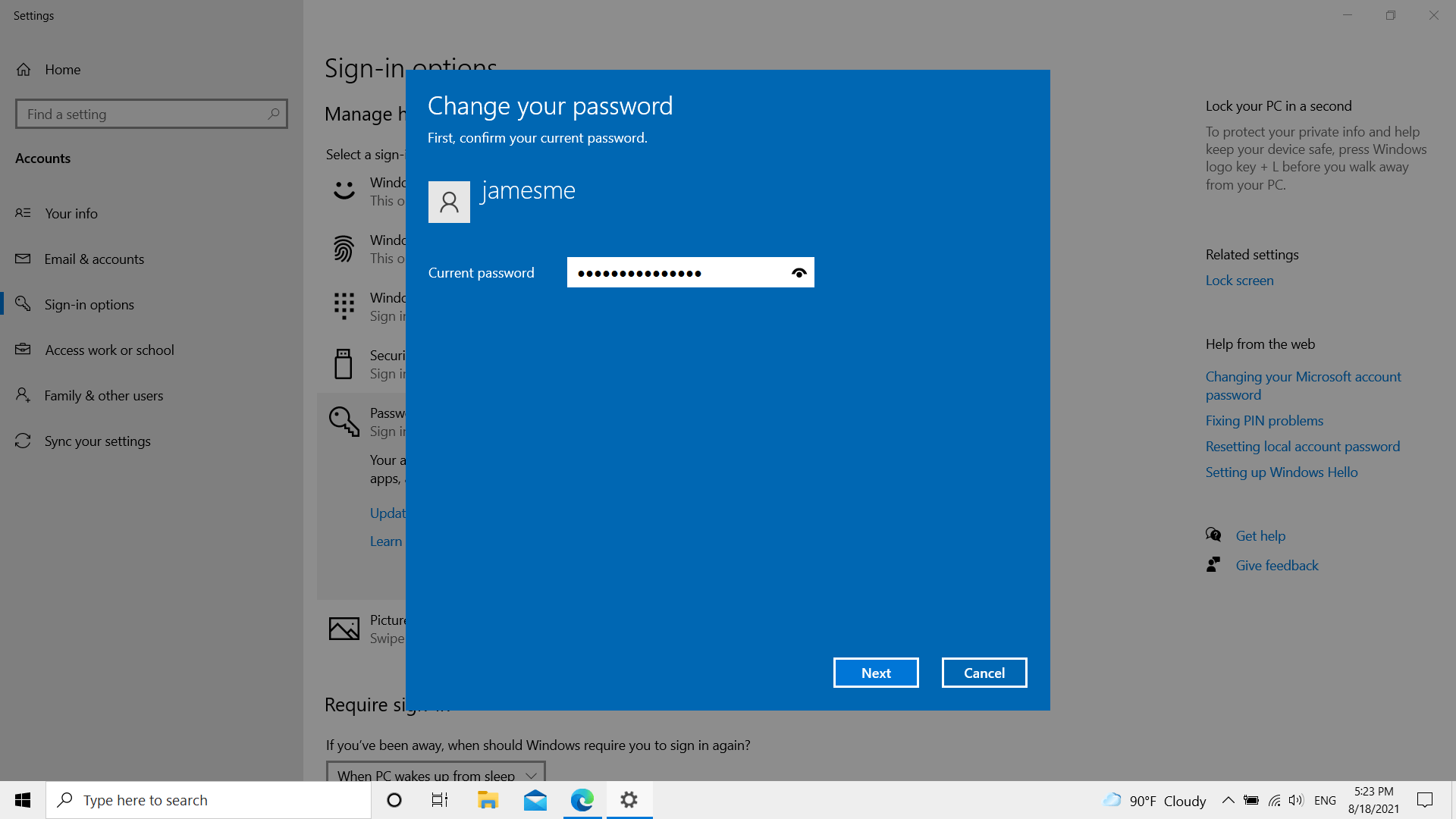Go to Family & other users
1456x819 pixels.
[x=103, y=396]
